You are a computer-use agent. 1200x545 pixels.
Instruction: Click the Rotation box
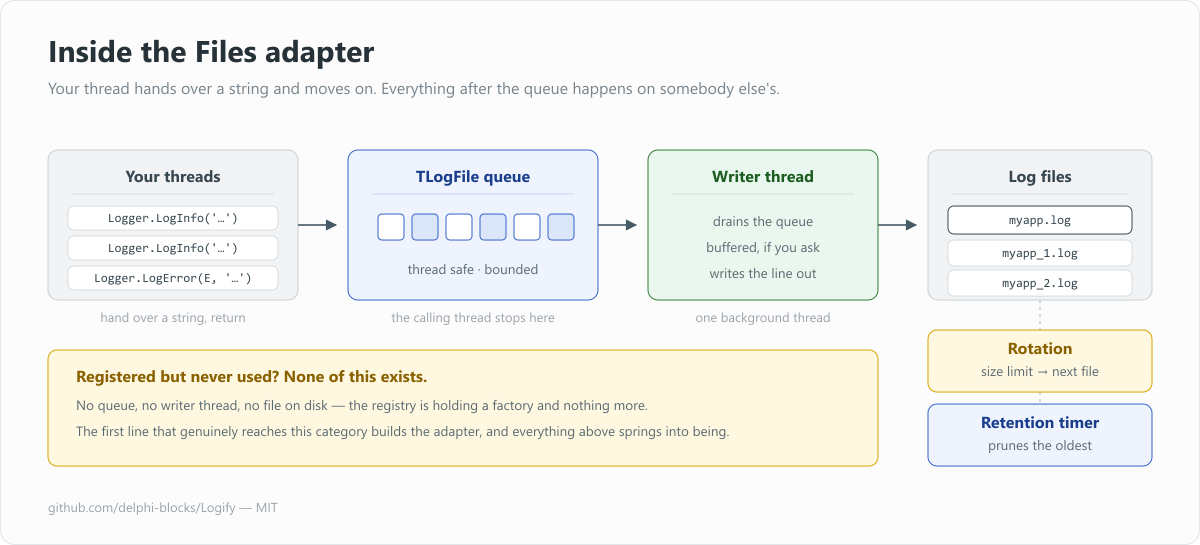point(1040,361)
